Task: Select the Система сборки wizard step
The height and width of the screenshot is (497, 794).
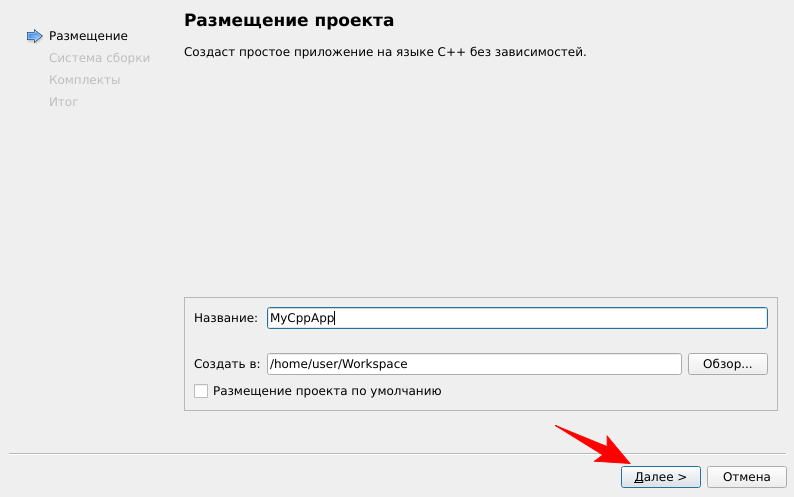Action: (99, 58)
